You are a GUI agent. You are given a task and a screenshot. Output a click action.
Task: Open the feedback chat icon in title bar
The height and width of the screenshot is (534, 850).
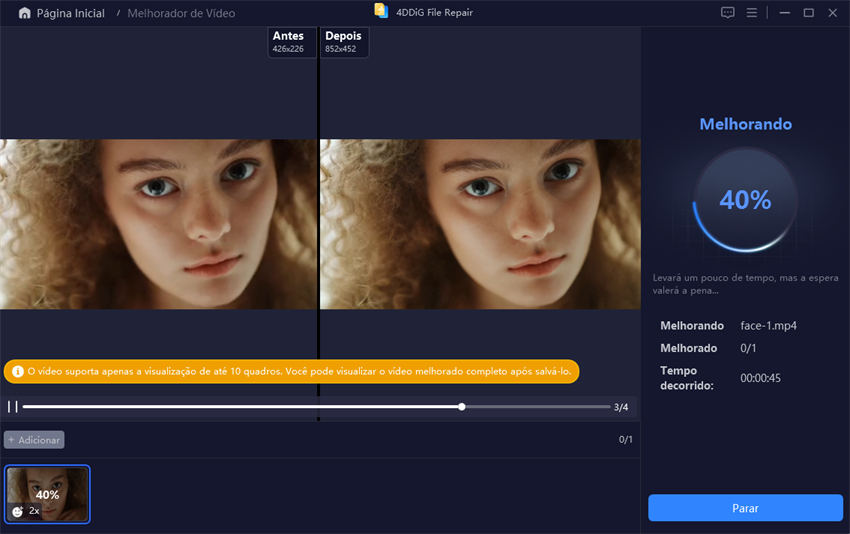pos(727,13)
